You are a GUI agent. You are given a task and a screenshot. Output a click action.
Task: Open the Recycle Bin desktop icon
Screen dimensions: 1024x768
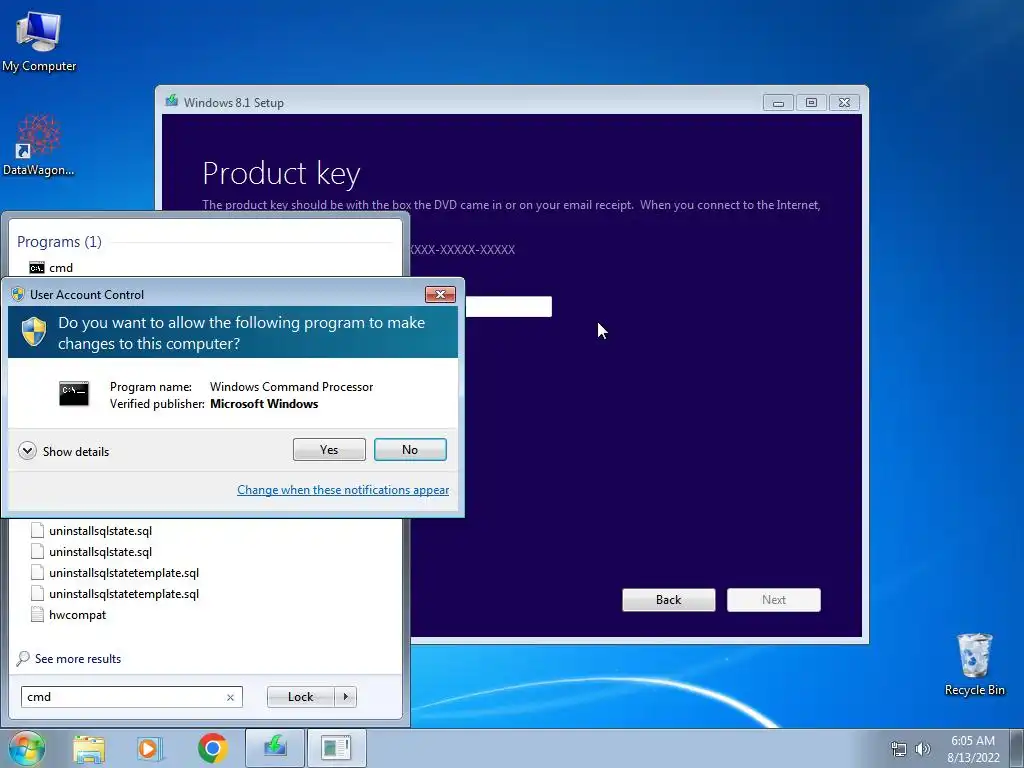pos(974,664)
